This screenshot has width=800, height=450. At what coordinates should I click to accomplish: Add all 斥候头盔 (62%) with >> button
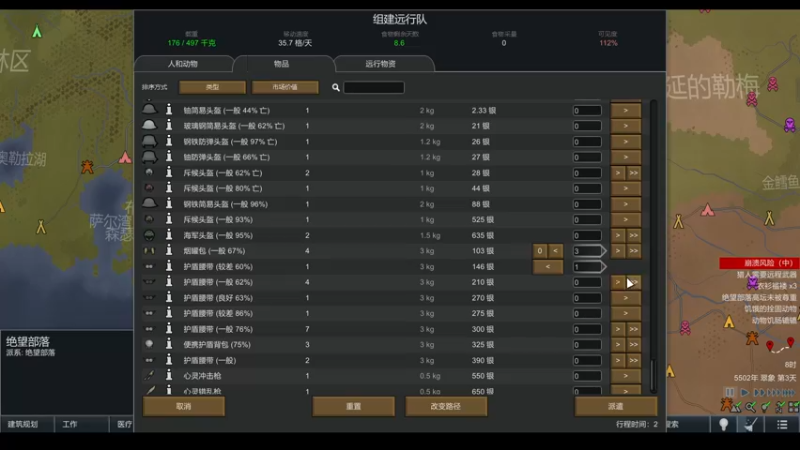point(634,172)
